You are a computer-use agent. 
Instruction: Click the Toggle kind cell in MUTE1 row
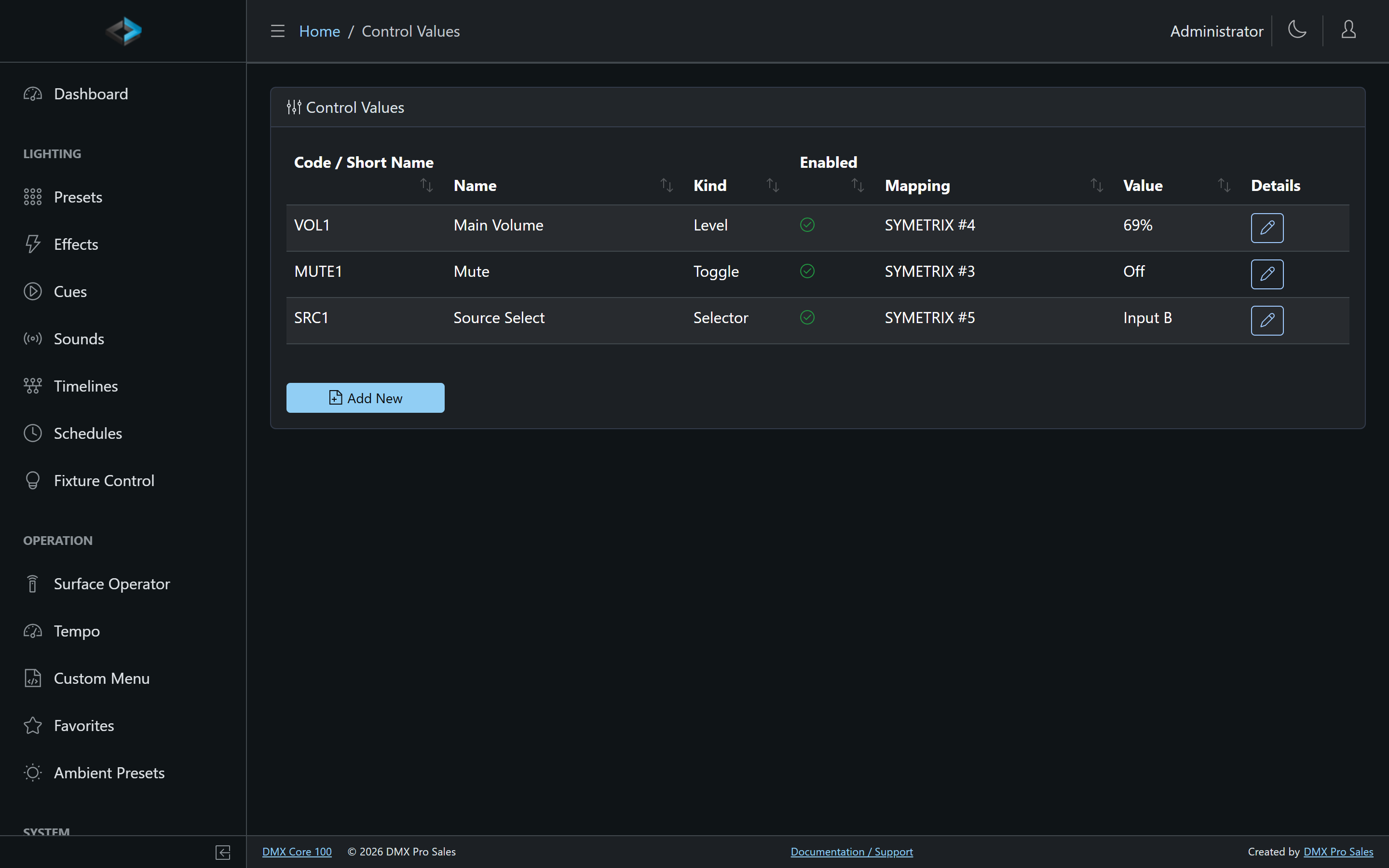tap(716, 271)
